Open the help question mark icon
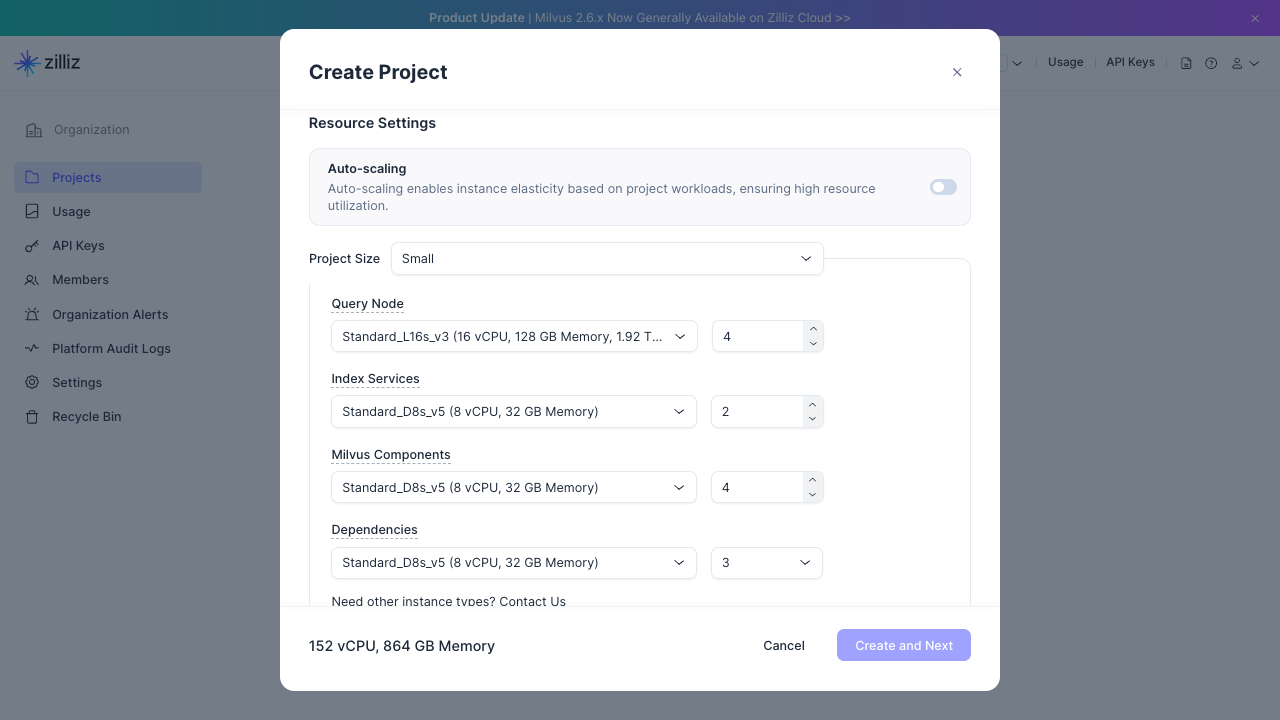Image resolution: width=1280 pixels, height=720 pixels. coord(1211,63)
